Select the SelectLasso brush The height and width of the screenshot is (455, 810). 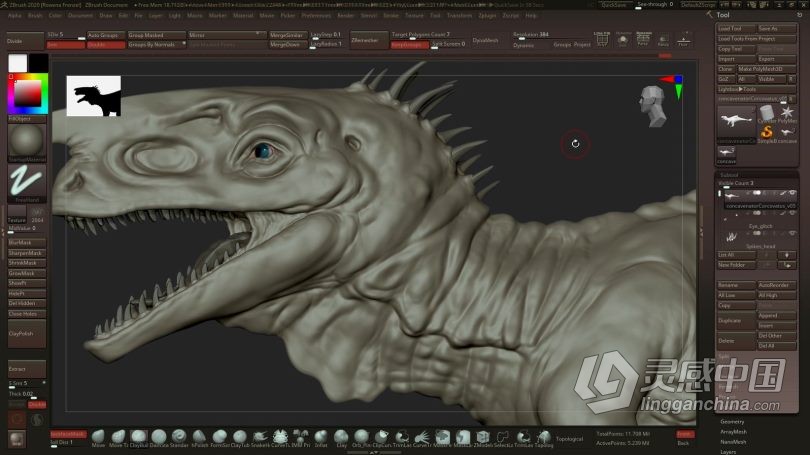[x=503, y=437]
